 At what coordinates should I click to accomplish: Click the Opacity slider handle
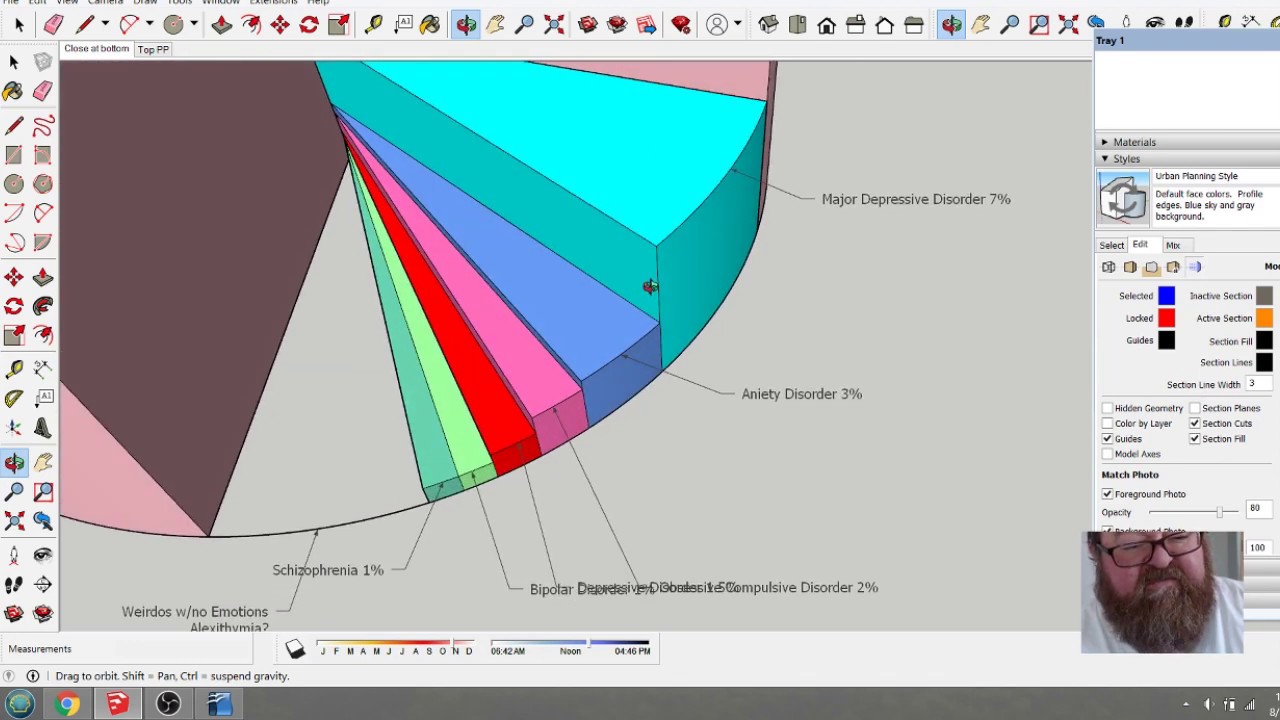pos(1219,512)
